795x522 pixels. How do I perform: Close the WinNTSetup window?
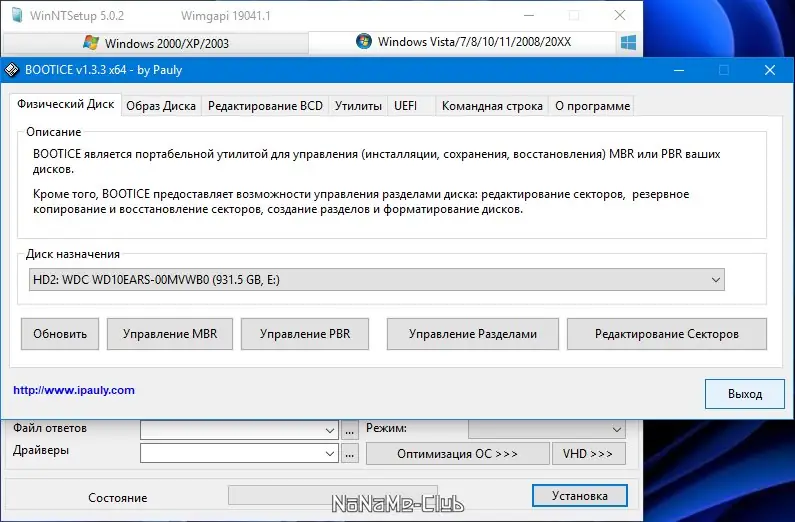620,15
